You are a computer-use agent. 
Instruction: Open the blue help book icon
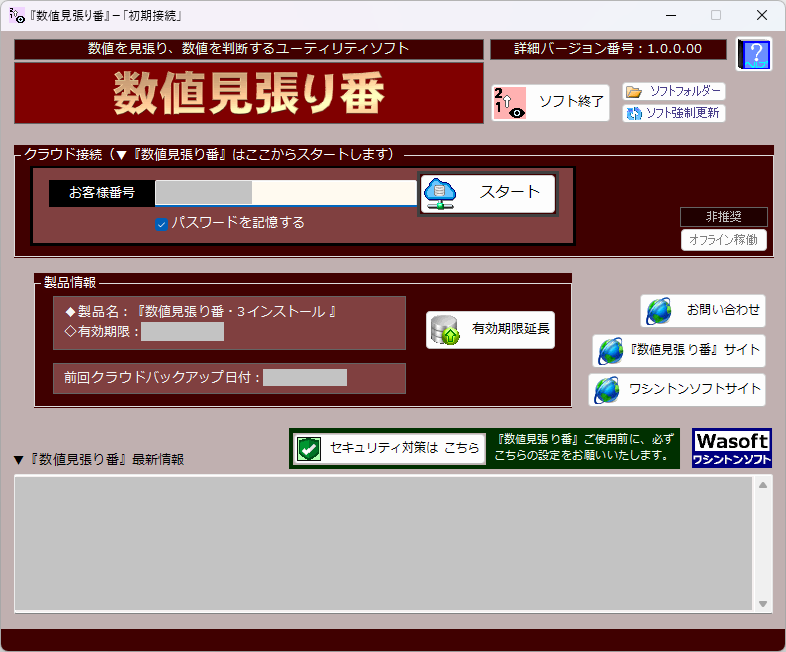[x=754, y=54]
